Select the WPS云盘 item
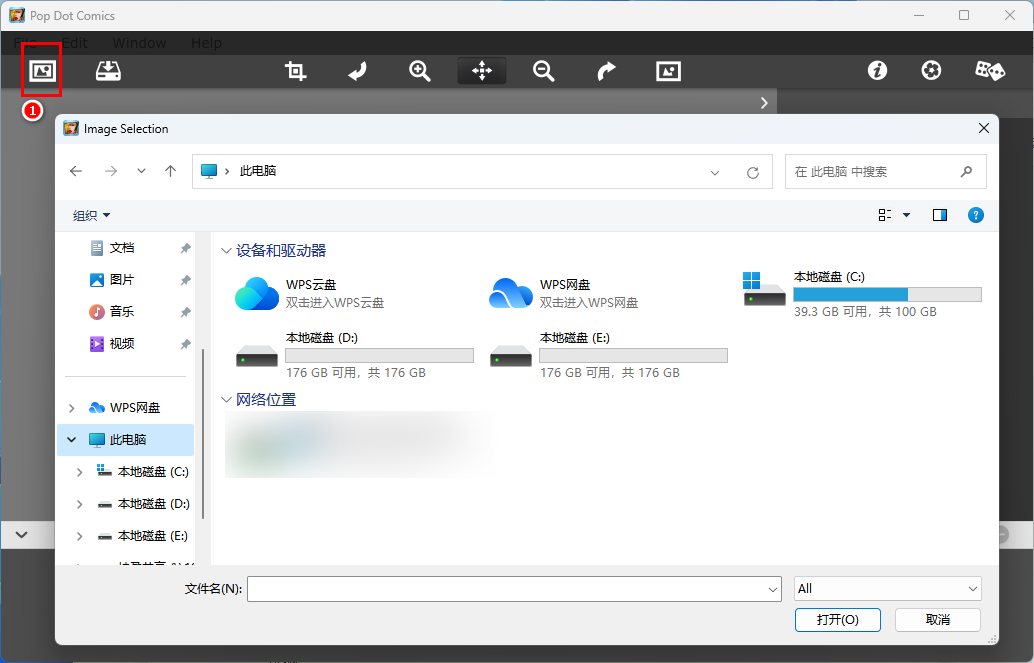The image size is (1034, 663). 310,294
